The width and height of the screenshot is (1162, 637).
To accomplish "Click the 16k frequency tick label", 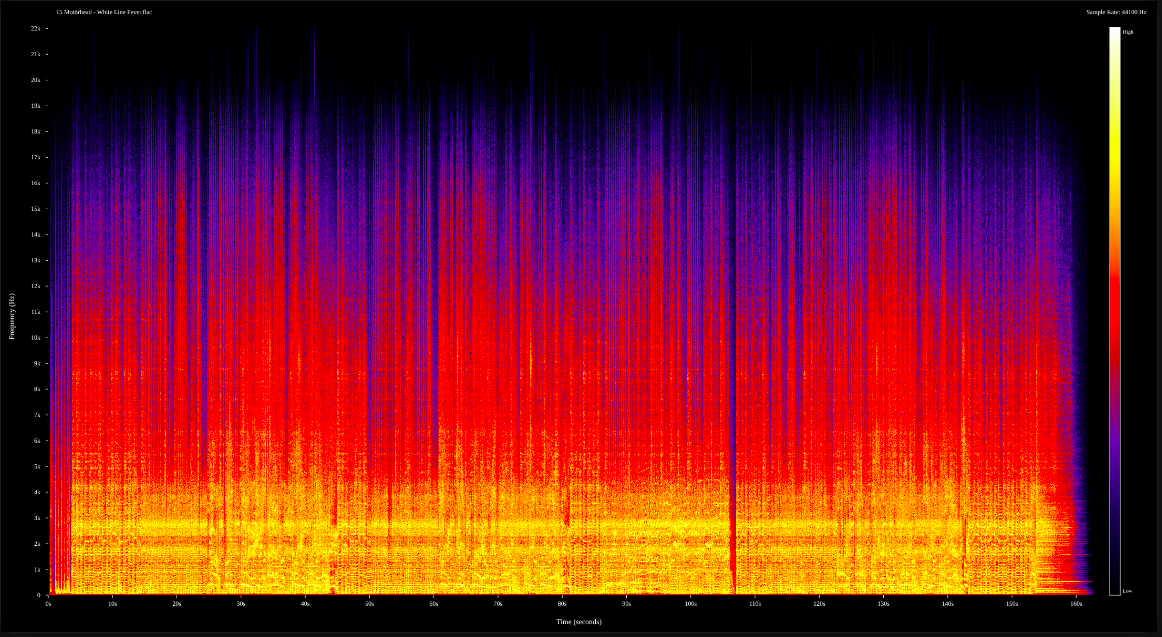I will pyautogui.click(x=37, y=183).
